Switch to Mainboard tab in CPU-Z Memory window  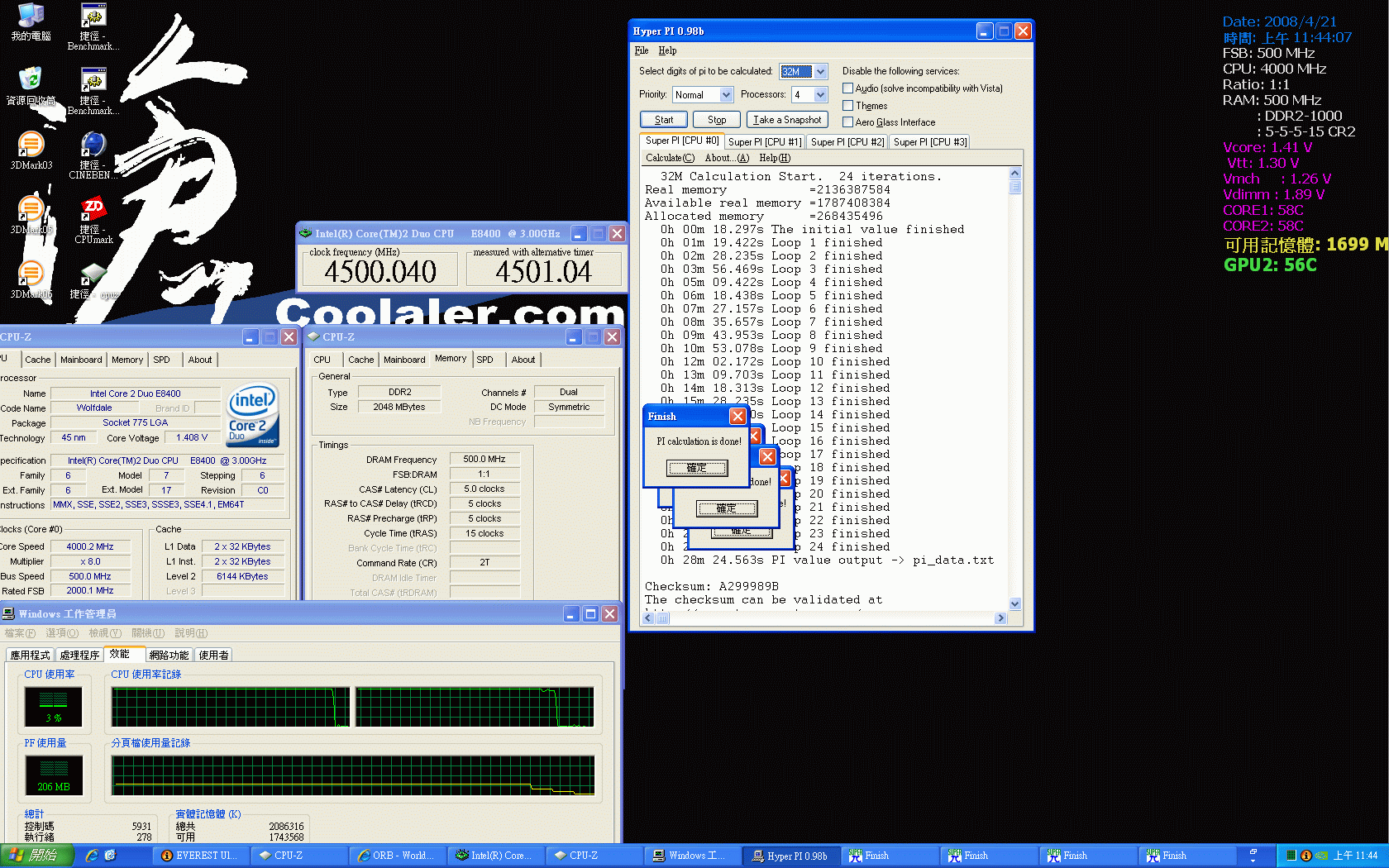point(404,360)
